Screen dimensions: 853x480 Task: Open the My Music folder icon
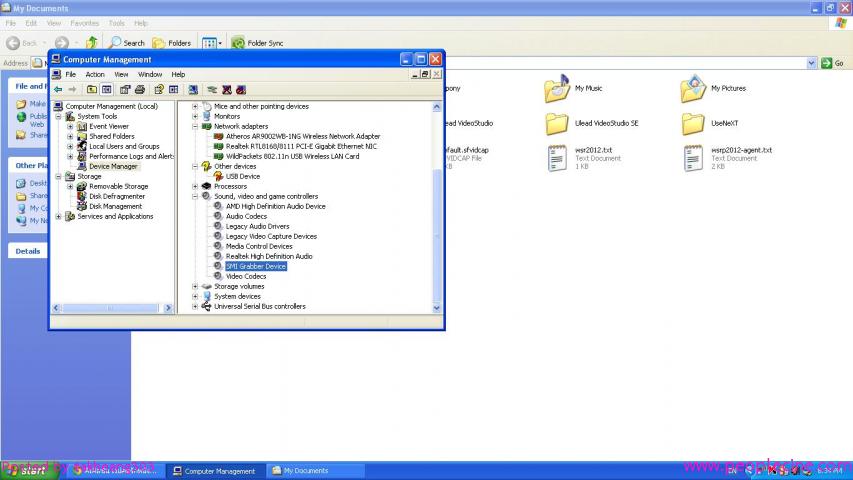pos(557,89)
